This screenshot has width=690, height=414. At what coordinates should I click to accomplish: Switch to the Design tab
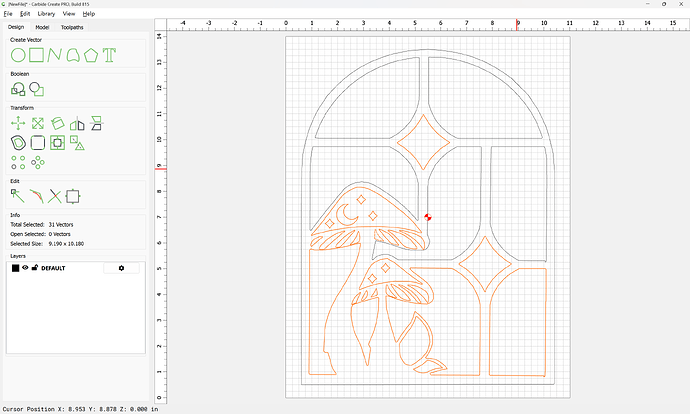16,27
